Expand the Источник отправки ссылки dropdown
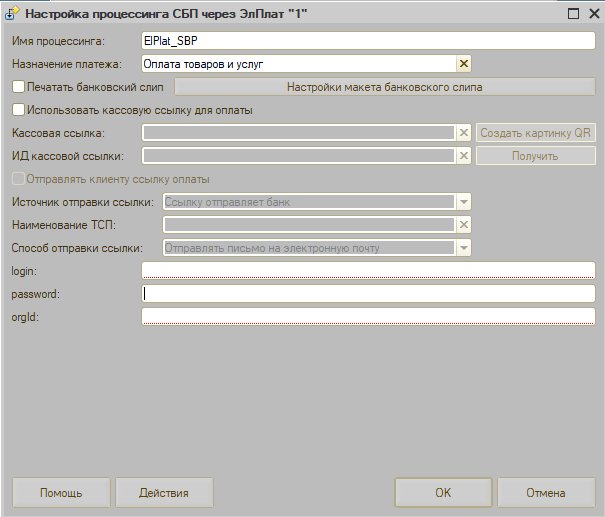Screen dimensions: 605x517 [x=463, y=202]
